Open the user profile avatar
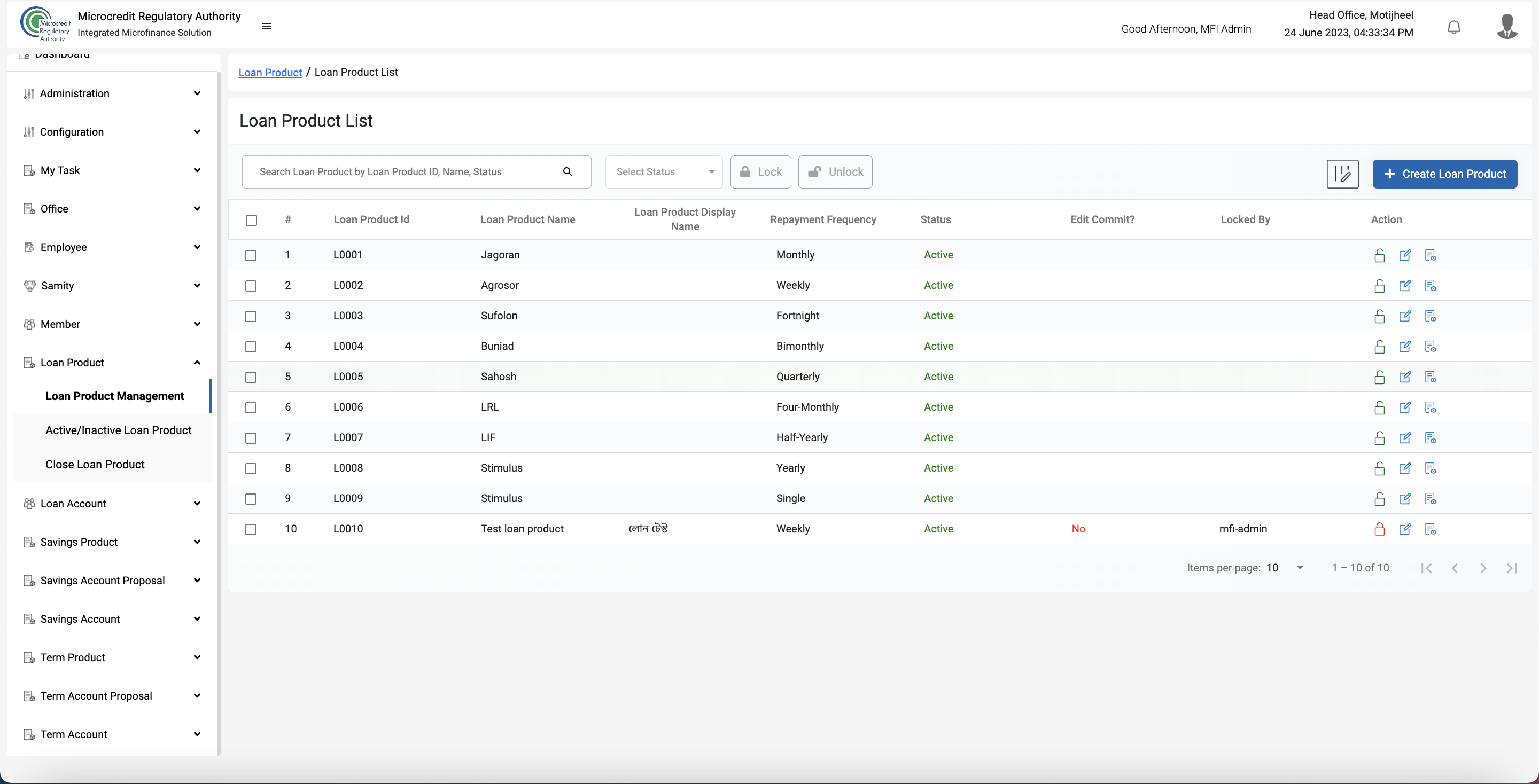1539x784 pixels. click(1507, 26)
